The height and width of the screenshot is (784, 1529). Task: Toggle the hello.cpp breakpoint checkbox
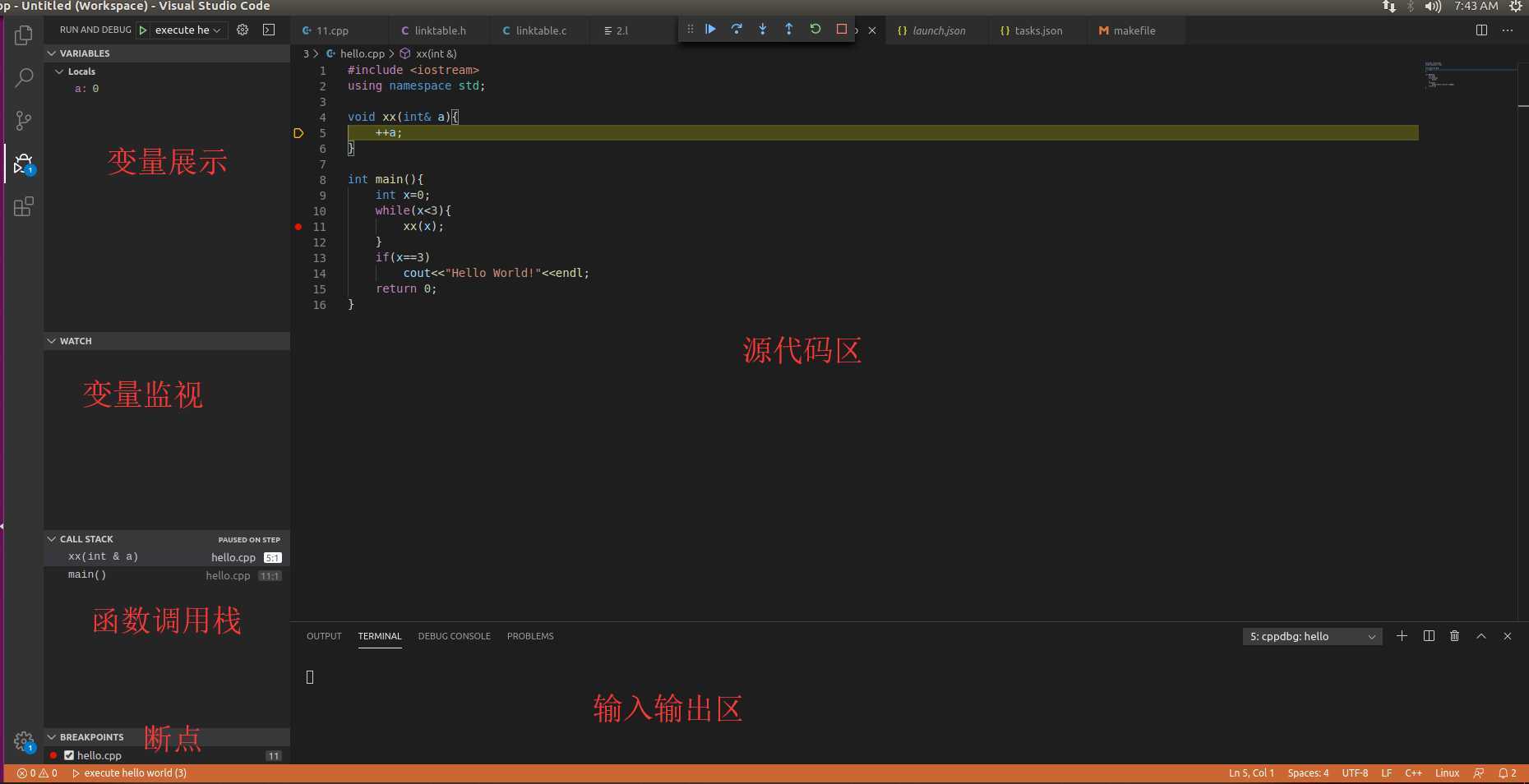69,755
